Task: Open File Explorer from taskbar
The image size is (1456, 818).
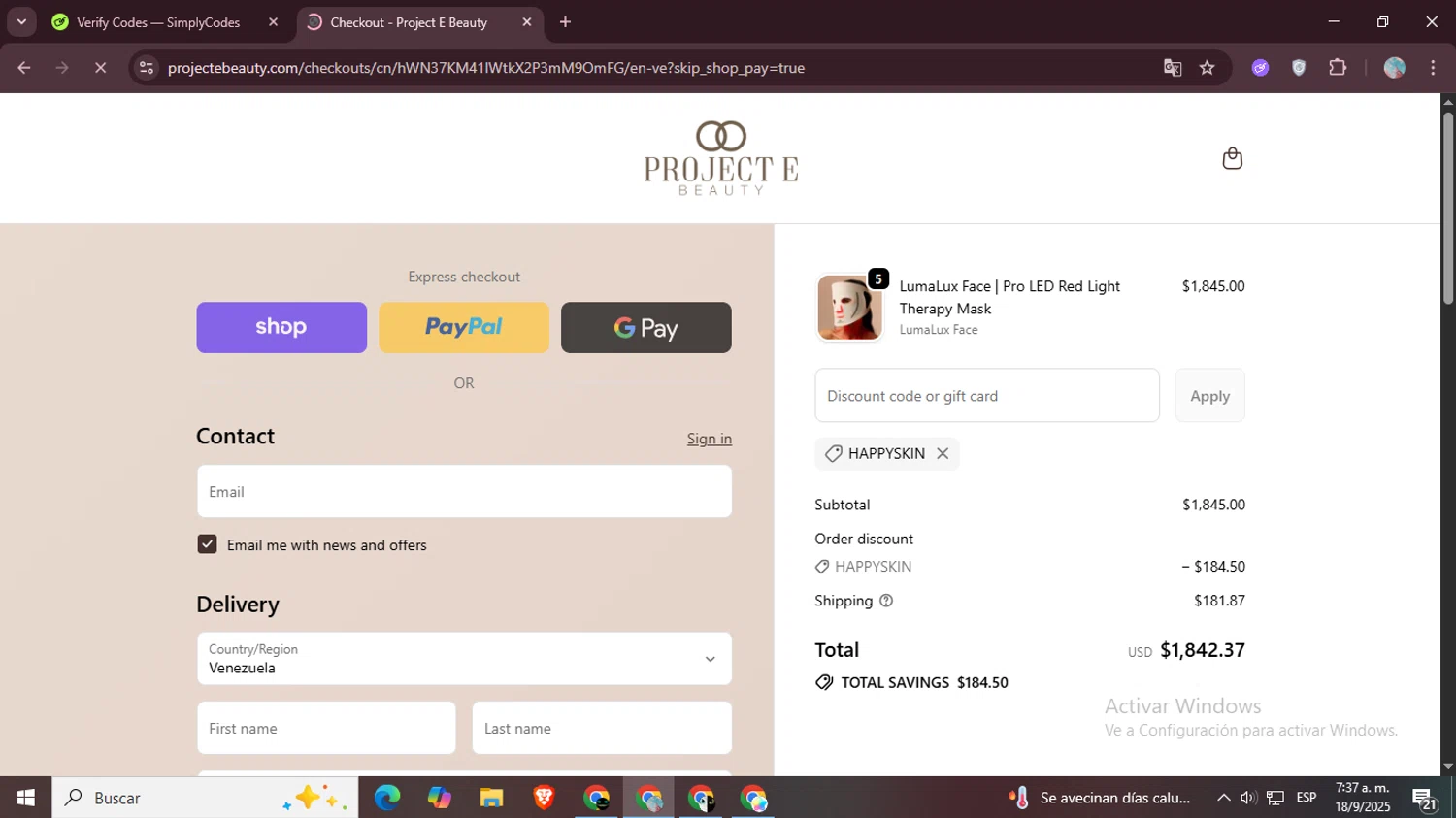Action: click(491, 798)
